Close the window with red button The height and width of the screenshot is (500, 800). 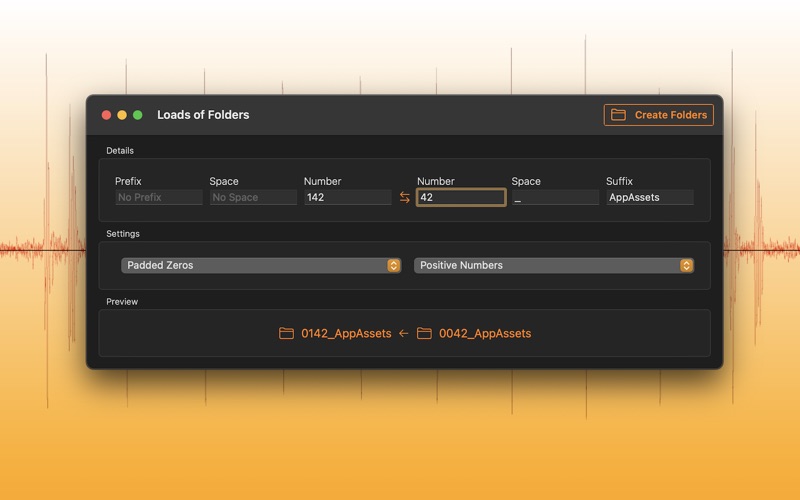(x=106, y=115)
